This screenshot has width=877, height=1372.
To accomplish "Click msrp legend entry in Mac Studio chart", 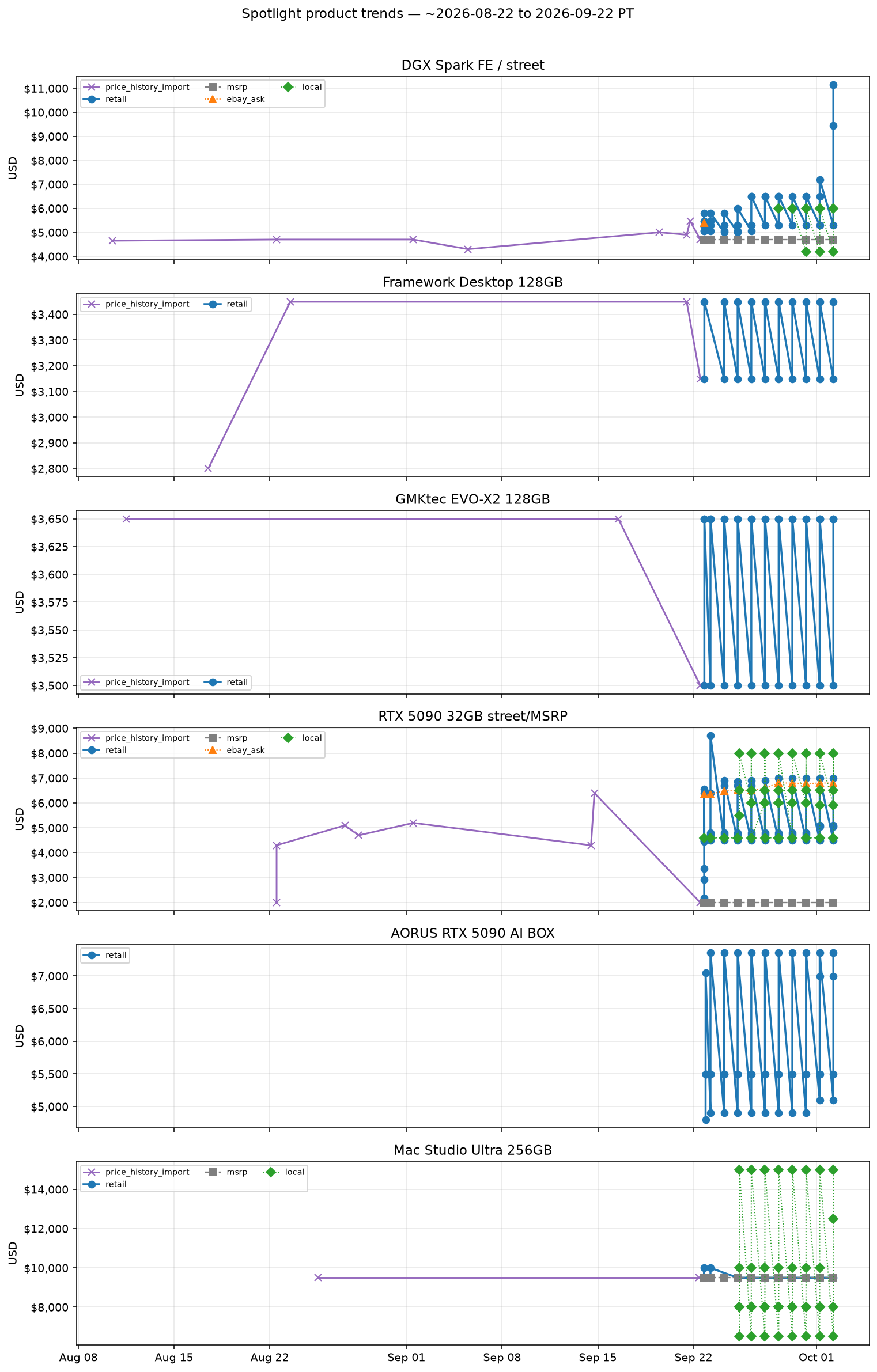I will [226, 1172].
